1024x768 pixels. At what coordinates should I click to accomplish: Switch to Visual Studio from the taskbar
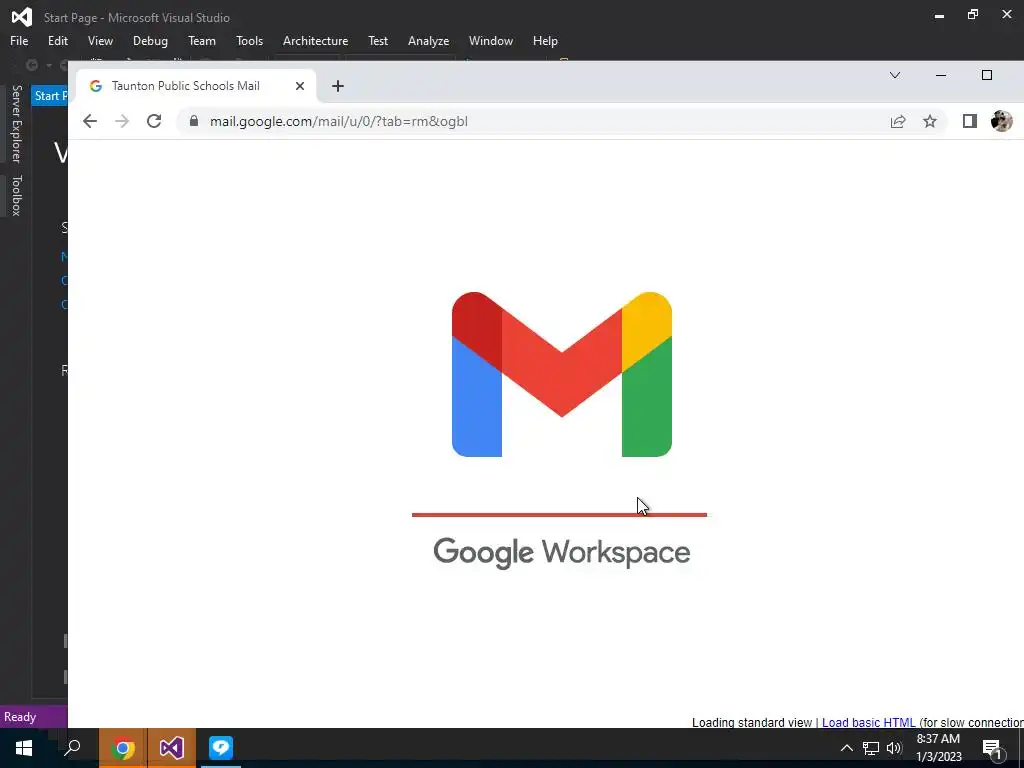pyautogui.click(x=172, y=748)
